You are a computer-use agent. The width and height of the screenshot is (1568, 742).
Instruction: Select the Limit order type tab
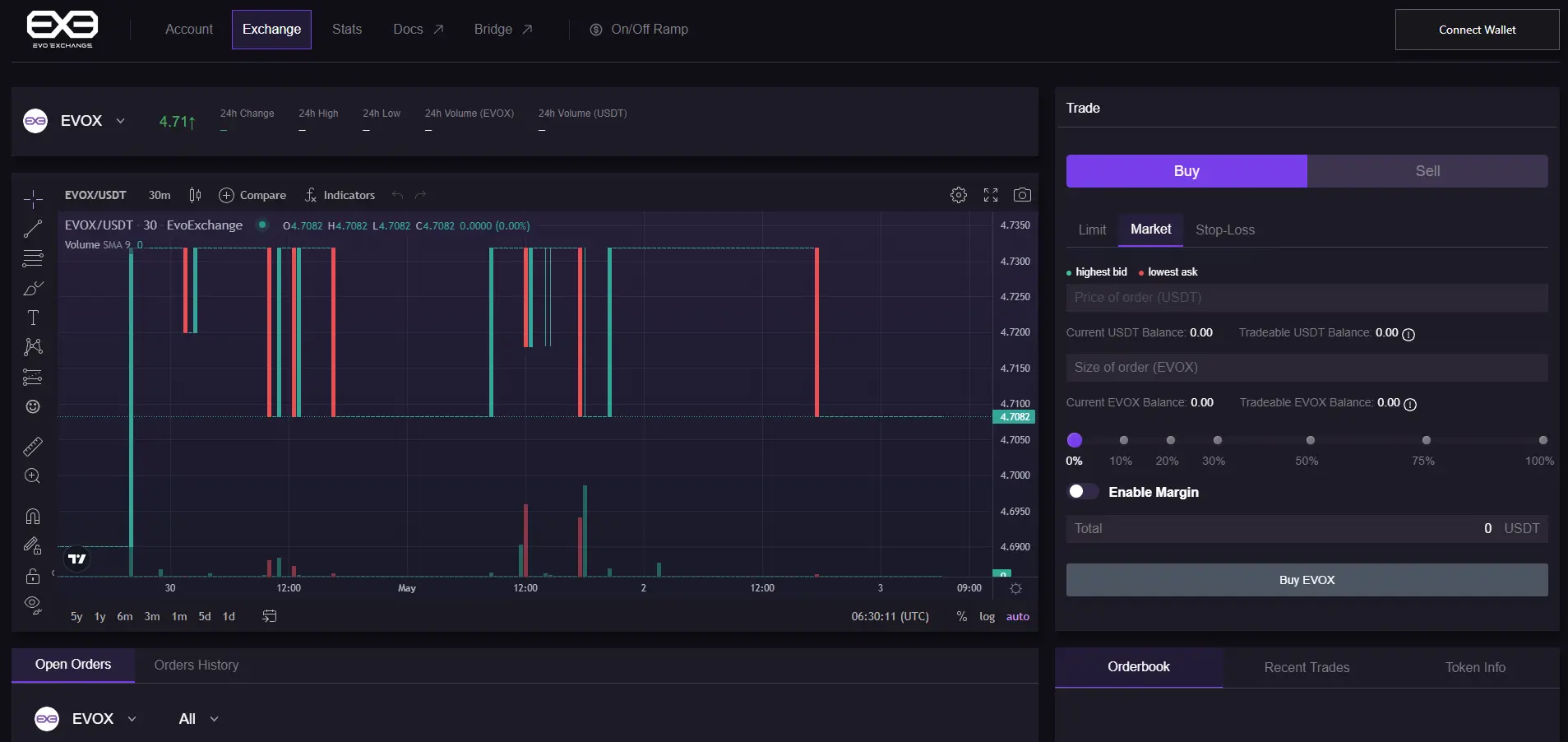tap(1092, 230)
